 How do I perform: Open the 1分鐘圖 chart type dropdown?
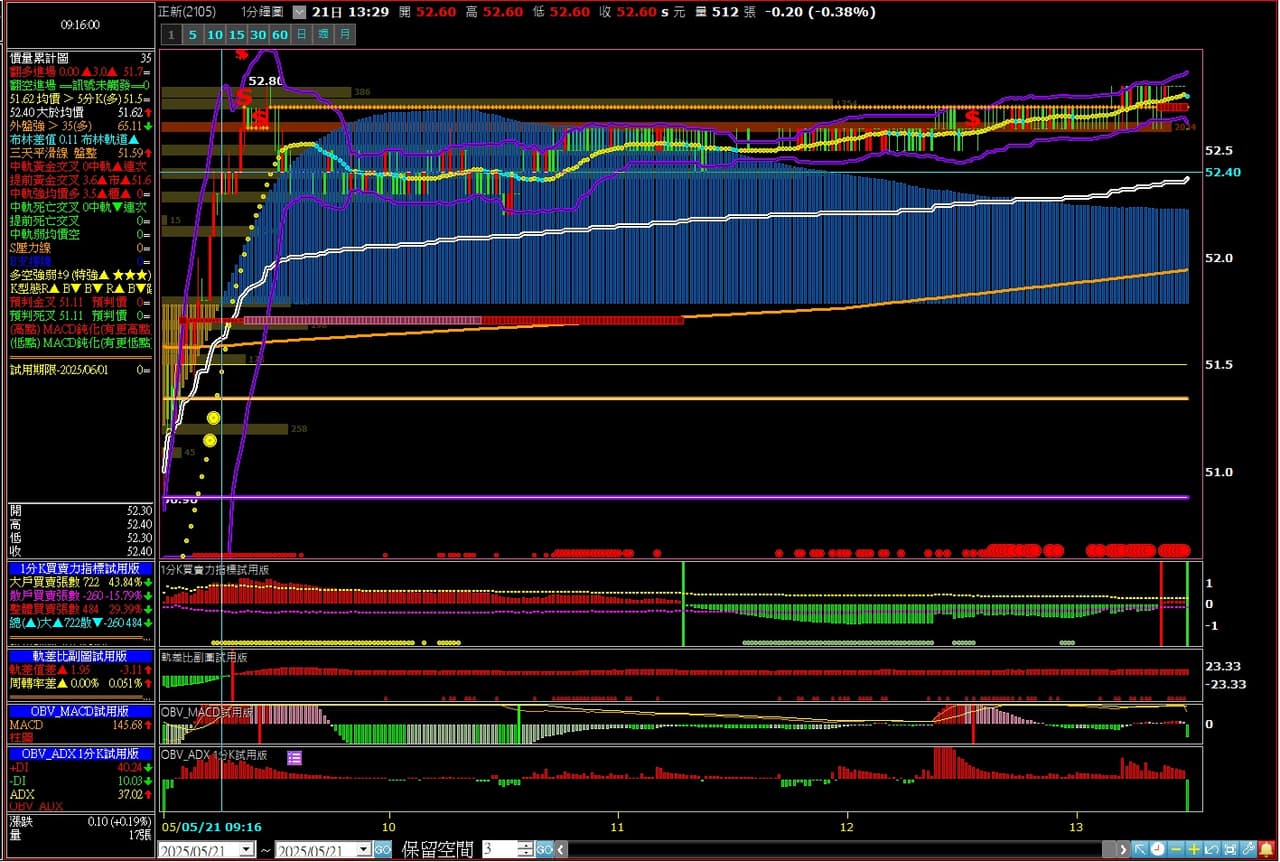[x=298, y=13]
